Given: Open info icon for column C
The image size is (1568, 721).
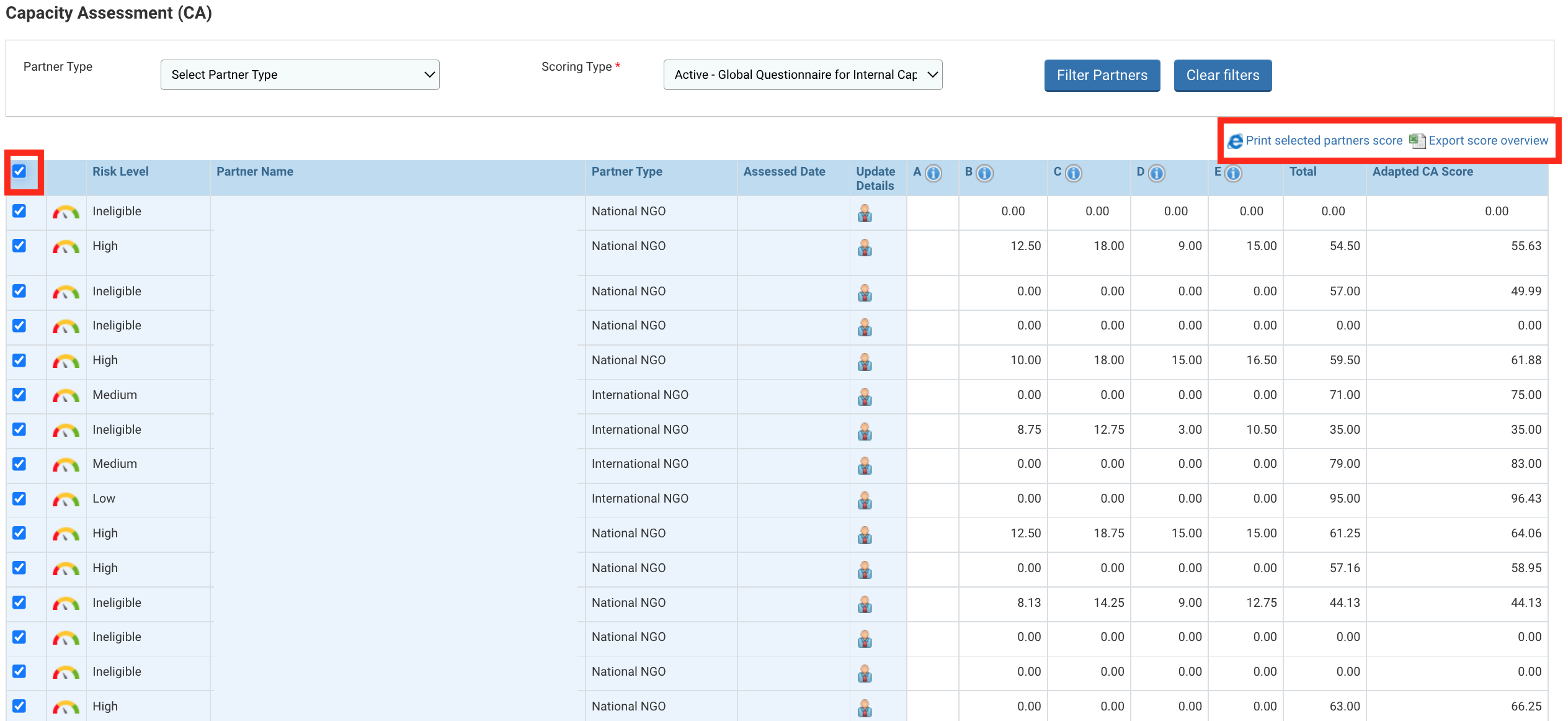Looking at the screenshot, I should click(1073, 173).
